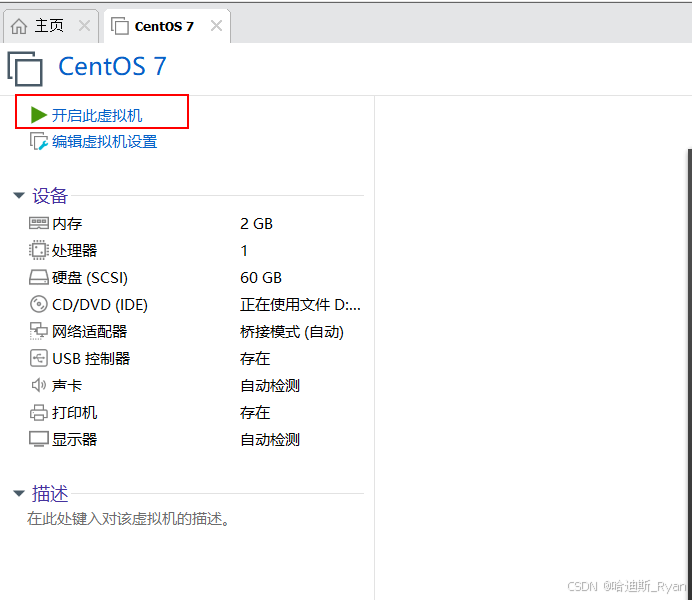Click the 设备 section header
692x600 pixels.
coord(49,195)
